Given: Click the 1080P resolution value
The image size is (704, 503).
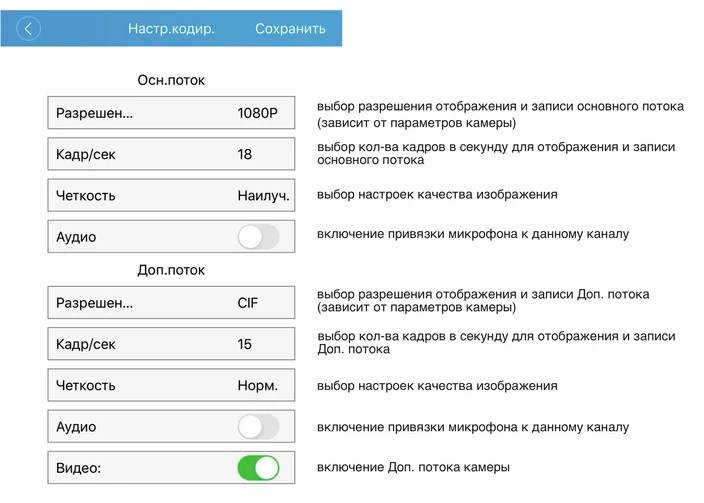Looking at the screenshot, I should tap(258, 113).
